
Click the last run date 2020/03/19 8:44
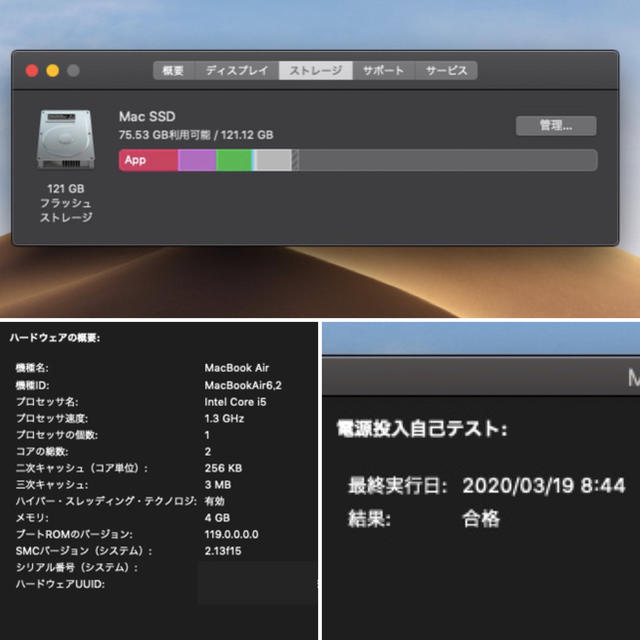(544, 486)
